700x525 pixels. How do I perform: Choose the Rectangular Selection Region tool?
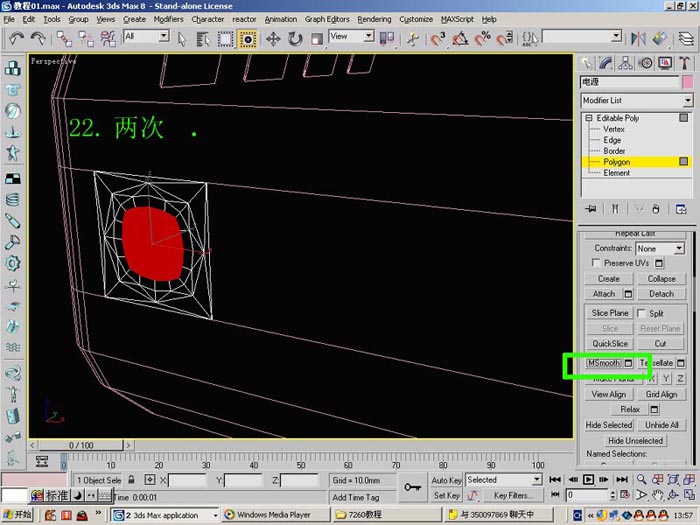coord(225,39)
